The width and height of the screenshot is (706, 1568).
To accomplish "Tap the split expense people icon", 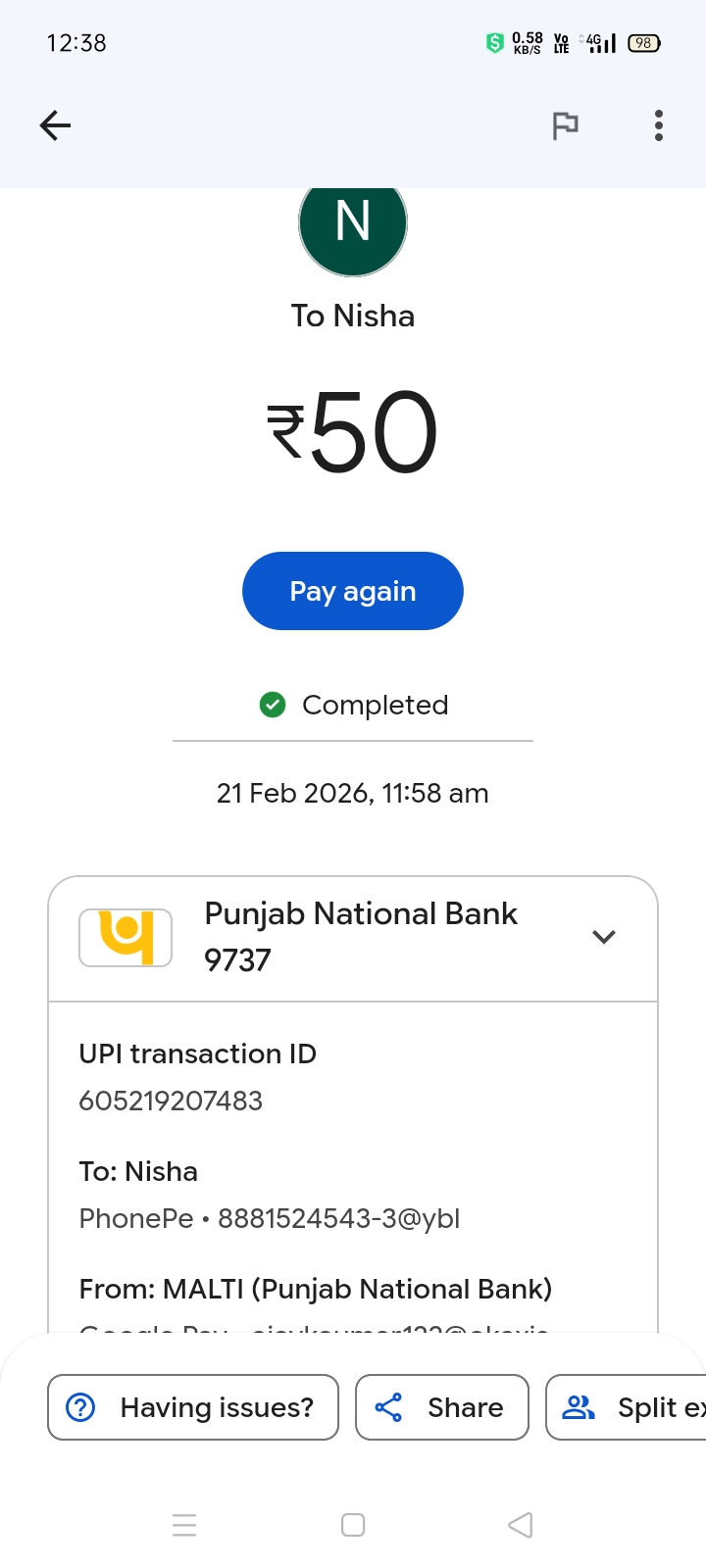I will [x=578, y=1407].
